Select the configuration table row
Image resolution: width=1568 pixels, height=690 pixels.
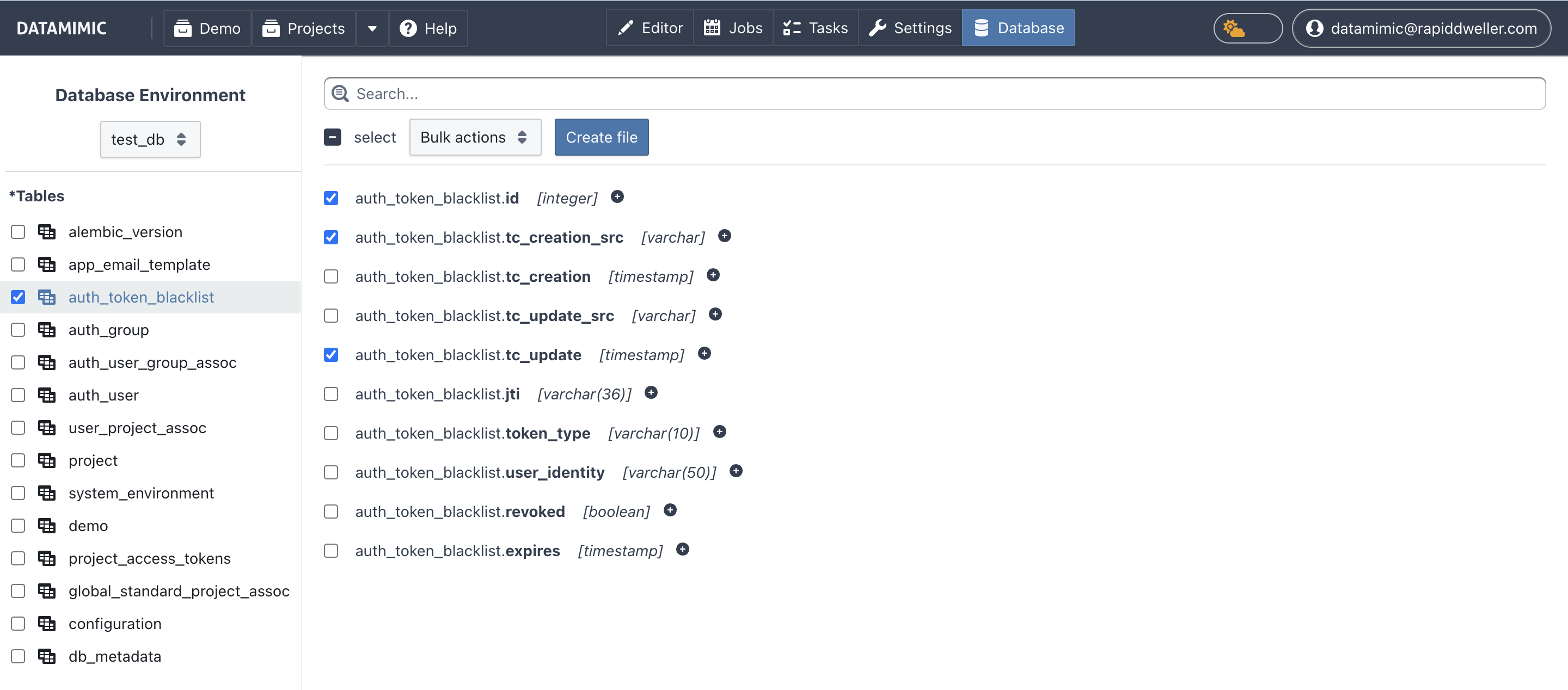tap(150, 624)
